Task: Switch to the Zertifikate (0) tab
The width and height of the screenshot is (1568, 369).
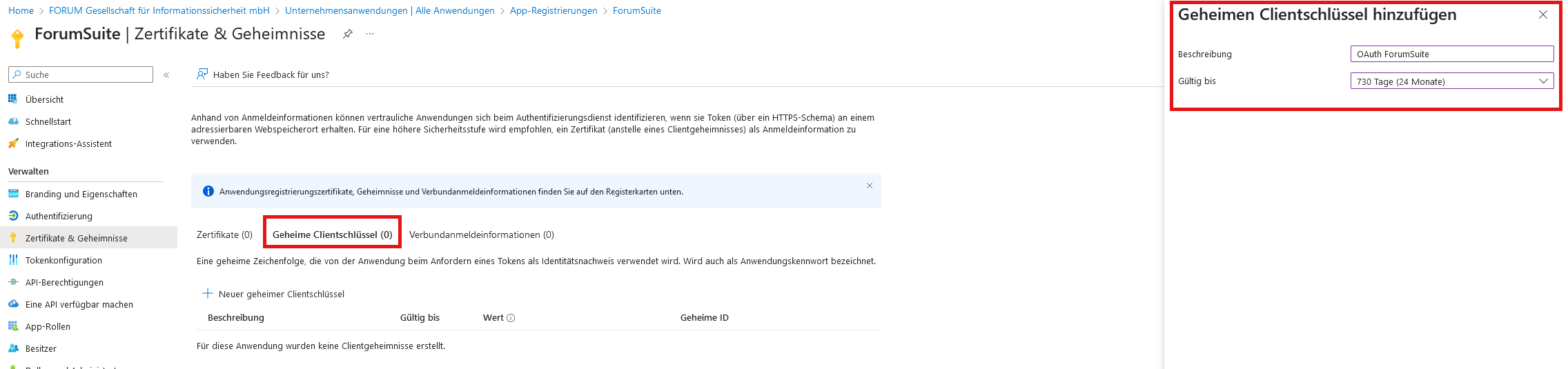Action: pyautogui.click(x=224, y=235)
